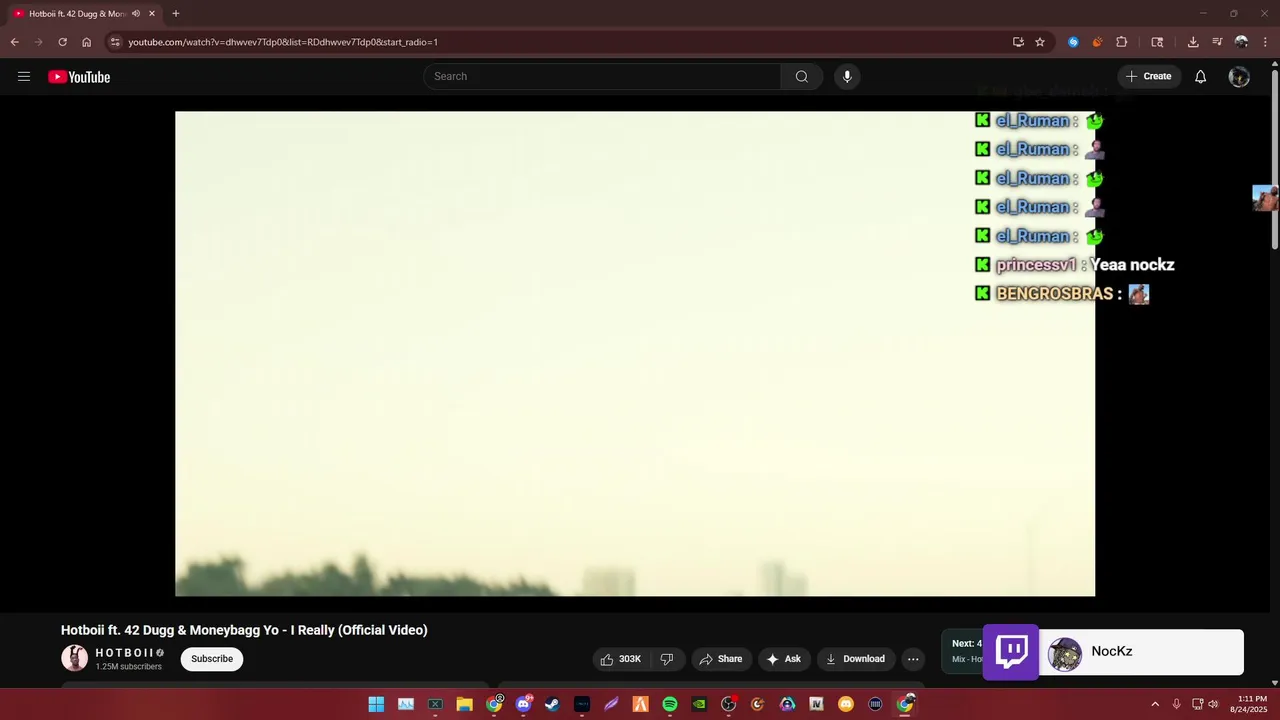Image resolution: width=1280 pixels, height=720 pixels.
Task: Click the Create button
Action: pos(1149,77)
